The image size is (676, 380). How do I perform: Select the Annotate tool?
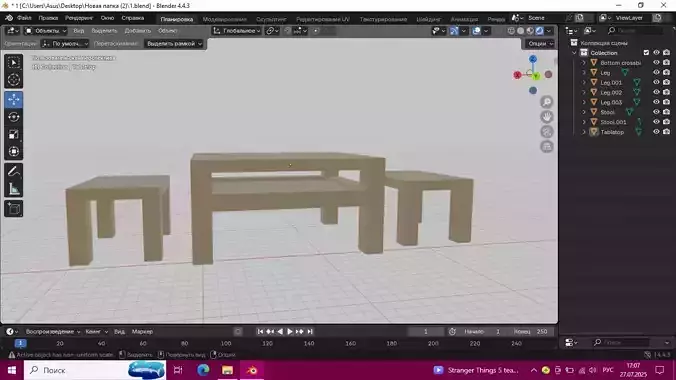pos(14,172)
